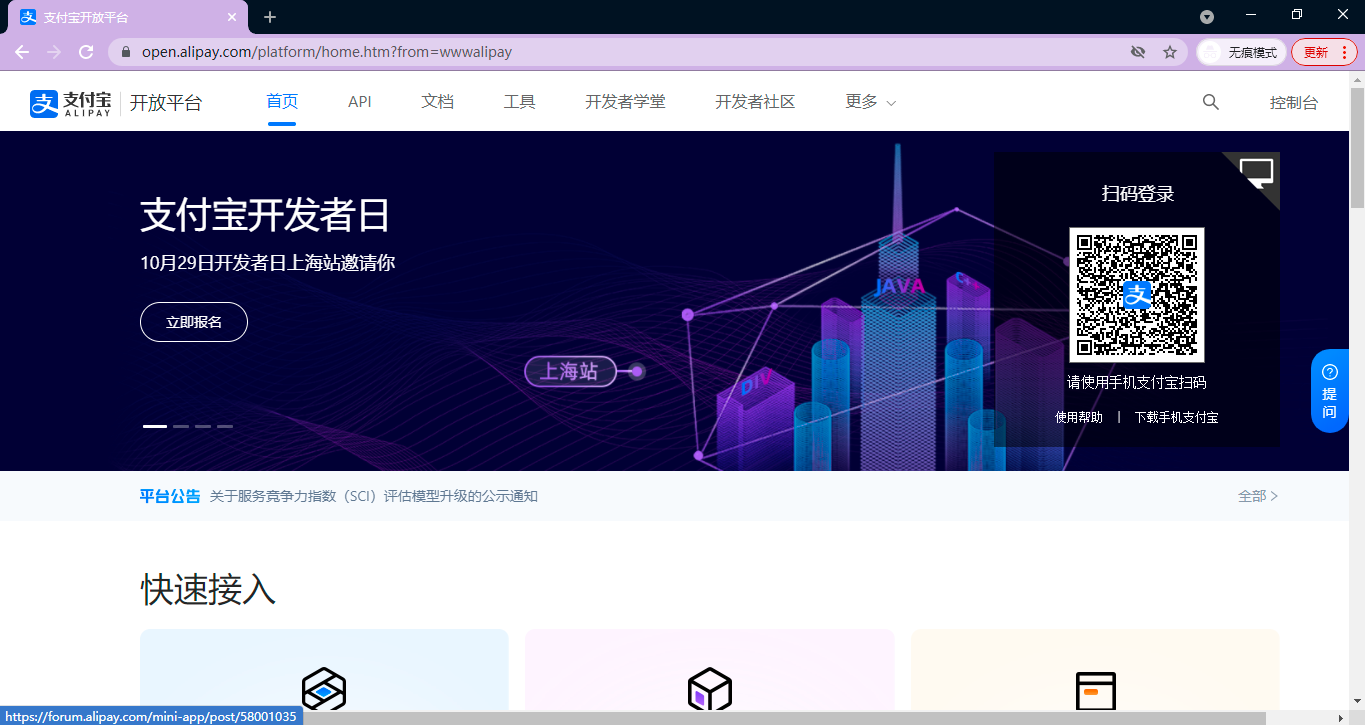Click the orange card icon on the right quick-access card
The height and width of the screenshot is (725, 1365).
point(1094,690)
